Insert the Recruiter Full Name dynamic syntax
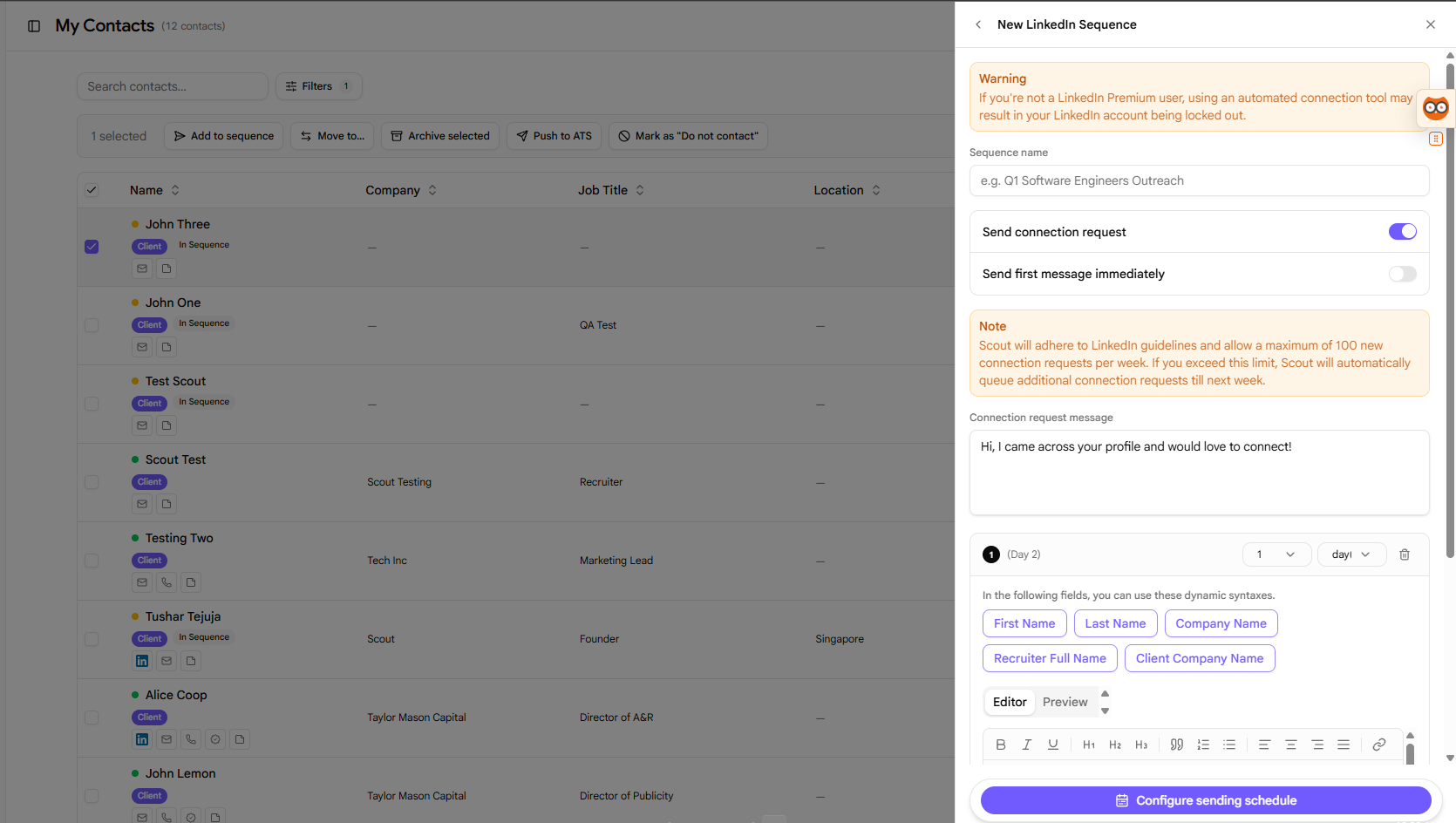 (1050, 658)
